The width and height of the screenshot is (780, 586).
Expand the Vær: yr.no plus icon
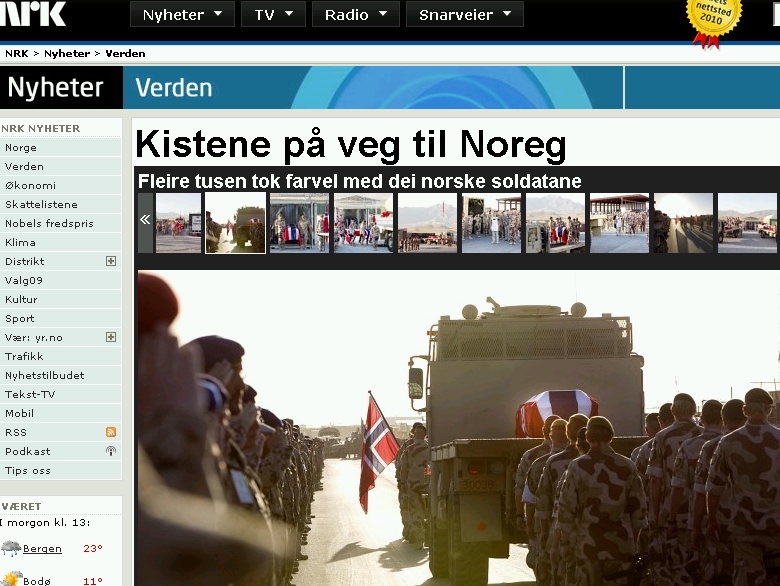point(111,337)
